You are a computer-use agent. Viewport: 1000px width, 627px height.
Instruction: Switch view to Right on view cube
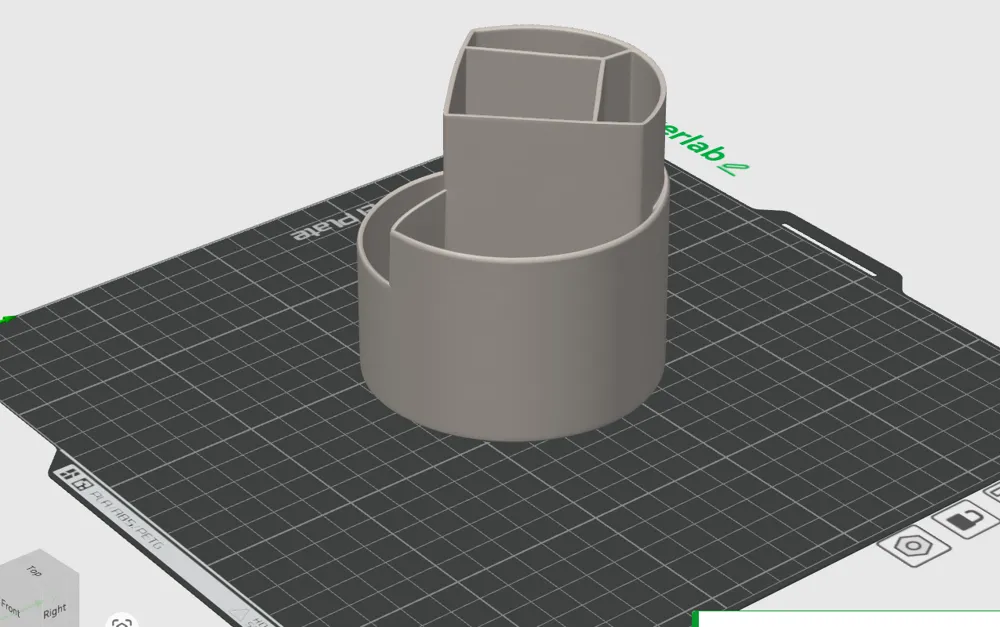[x=55, y=611]
